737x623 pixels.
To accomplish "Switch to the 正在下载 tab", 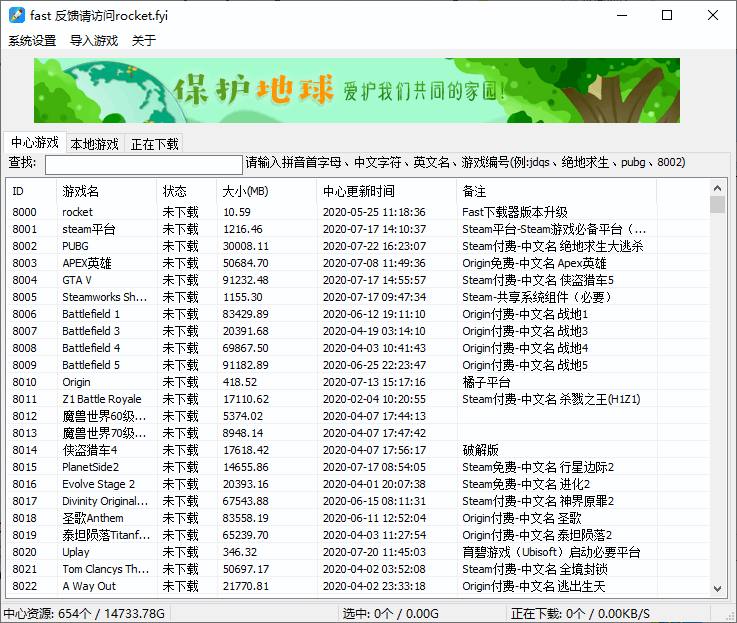I will pyautogui.click(x=154, y=144).
